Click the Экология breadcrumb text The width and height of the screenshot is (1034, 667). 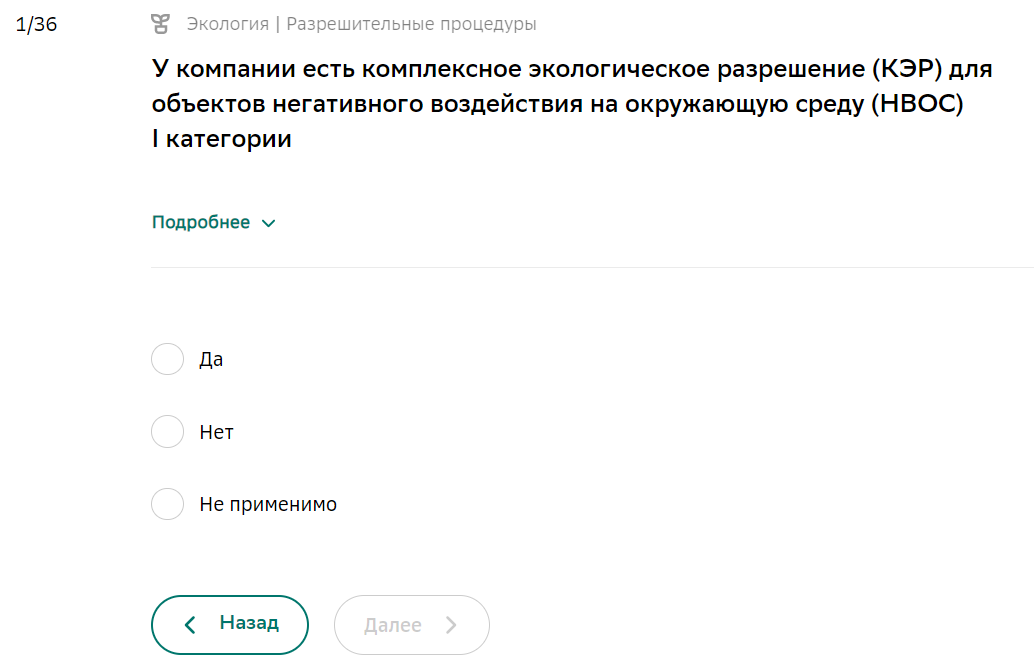(228, 24)
